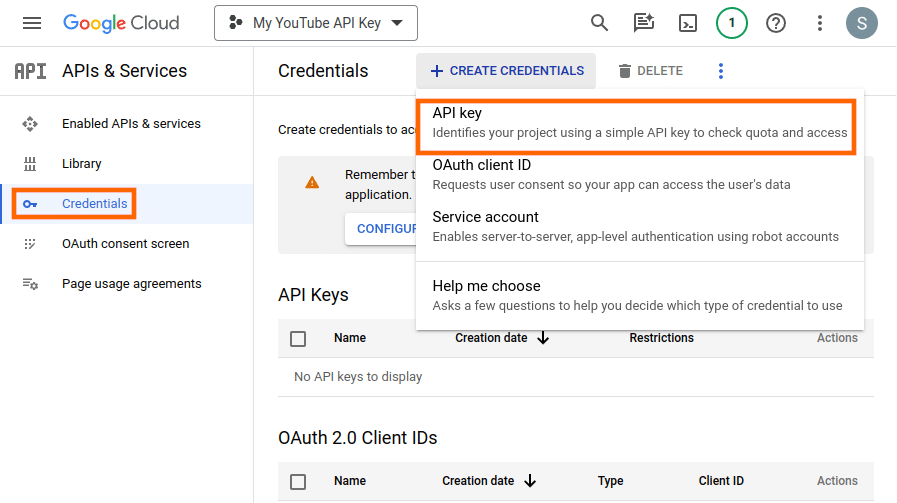897x503 pixels.
Task: Select all OAuth 2.0 Client IDs checkbox
Action: (298, 482)
